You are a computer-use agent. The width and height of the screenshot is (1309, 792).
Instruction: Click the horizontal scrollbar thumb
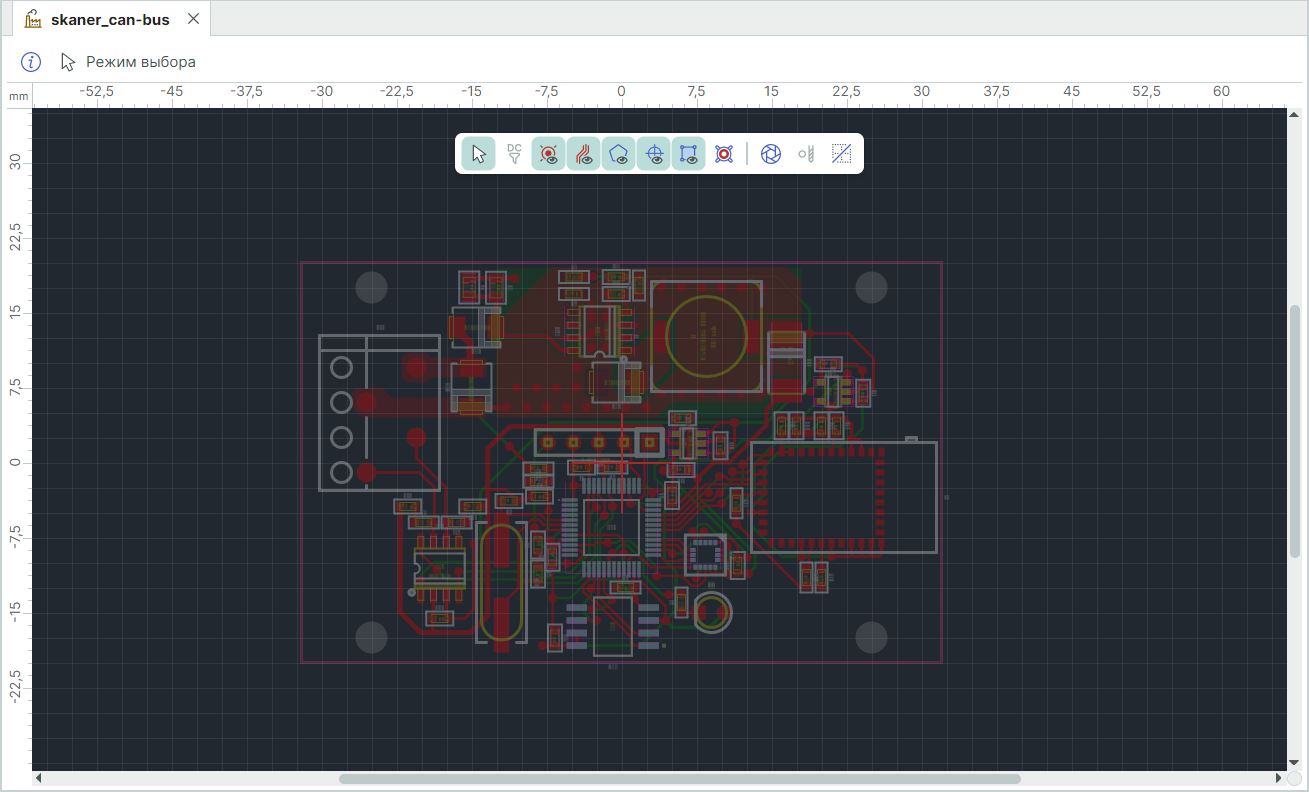coord(679,778)
